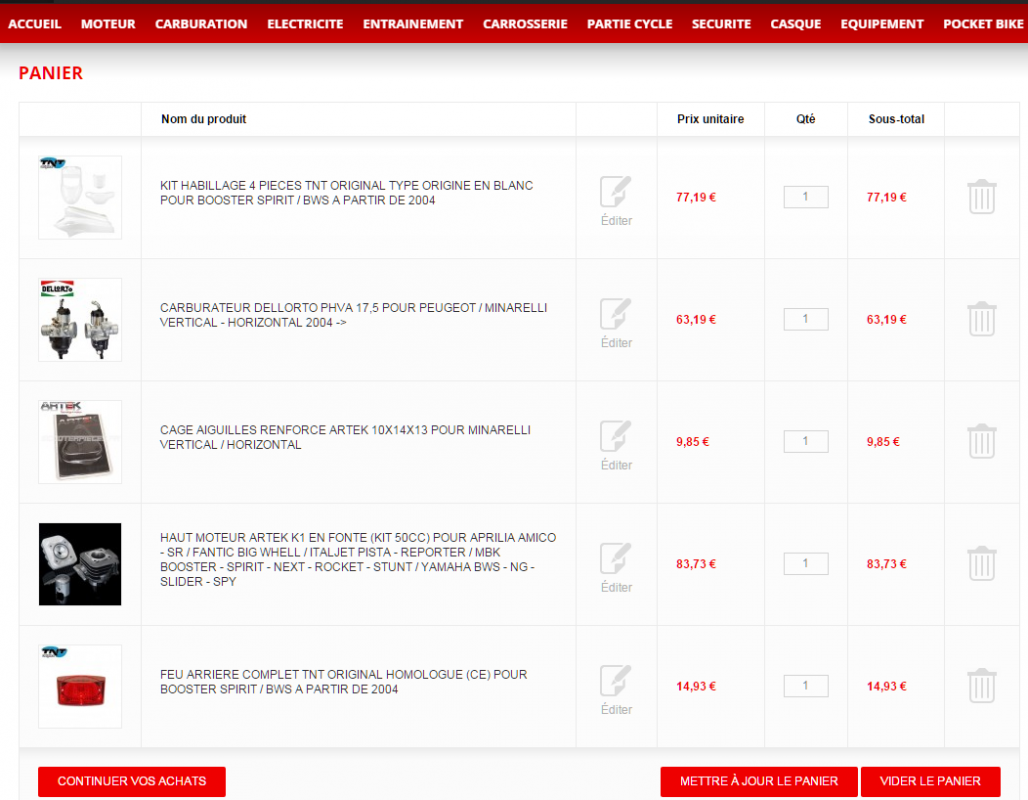Open the SECURITE menu

pyautogui.click(x=721, y=24)
